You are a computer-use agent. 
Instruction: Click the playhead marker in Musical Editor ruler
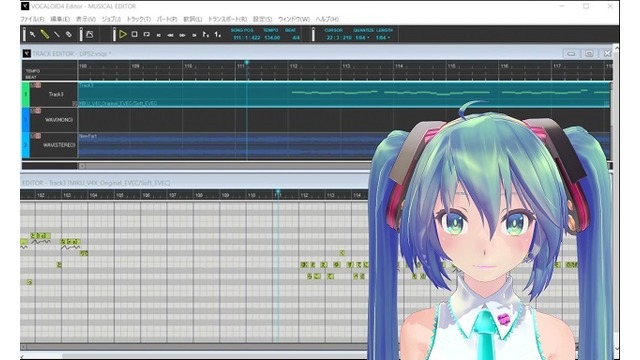click(x=278, y=191)
